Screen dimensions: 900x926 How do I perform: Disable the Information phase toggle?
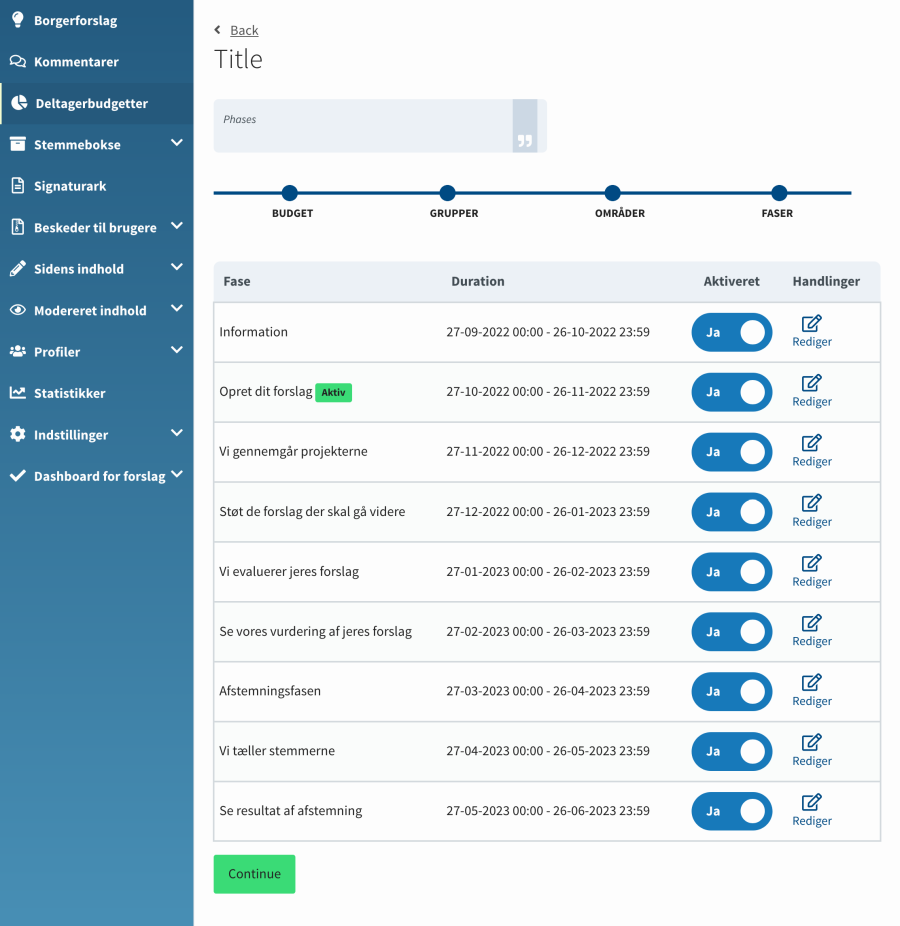pos(731,332)
